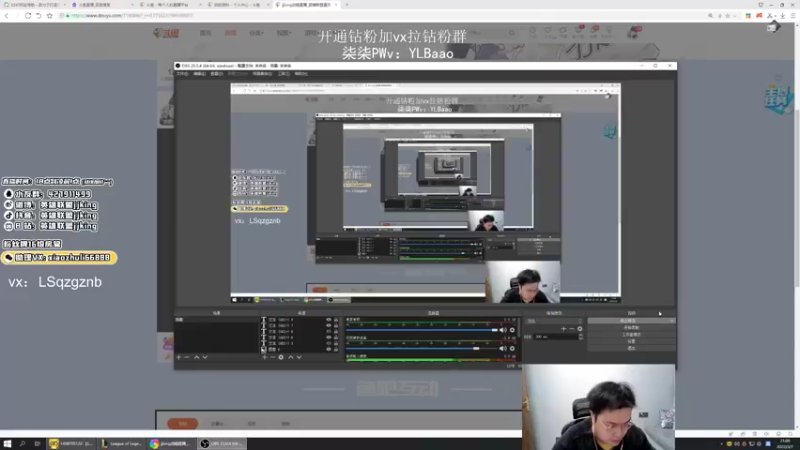Open OBS 工具 Tools menu

pos(284,74)
